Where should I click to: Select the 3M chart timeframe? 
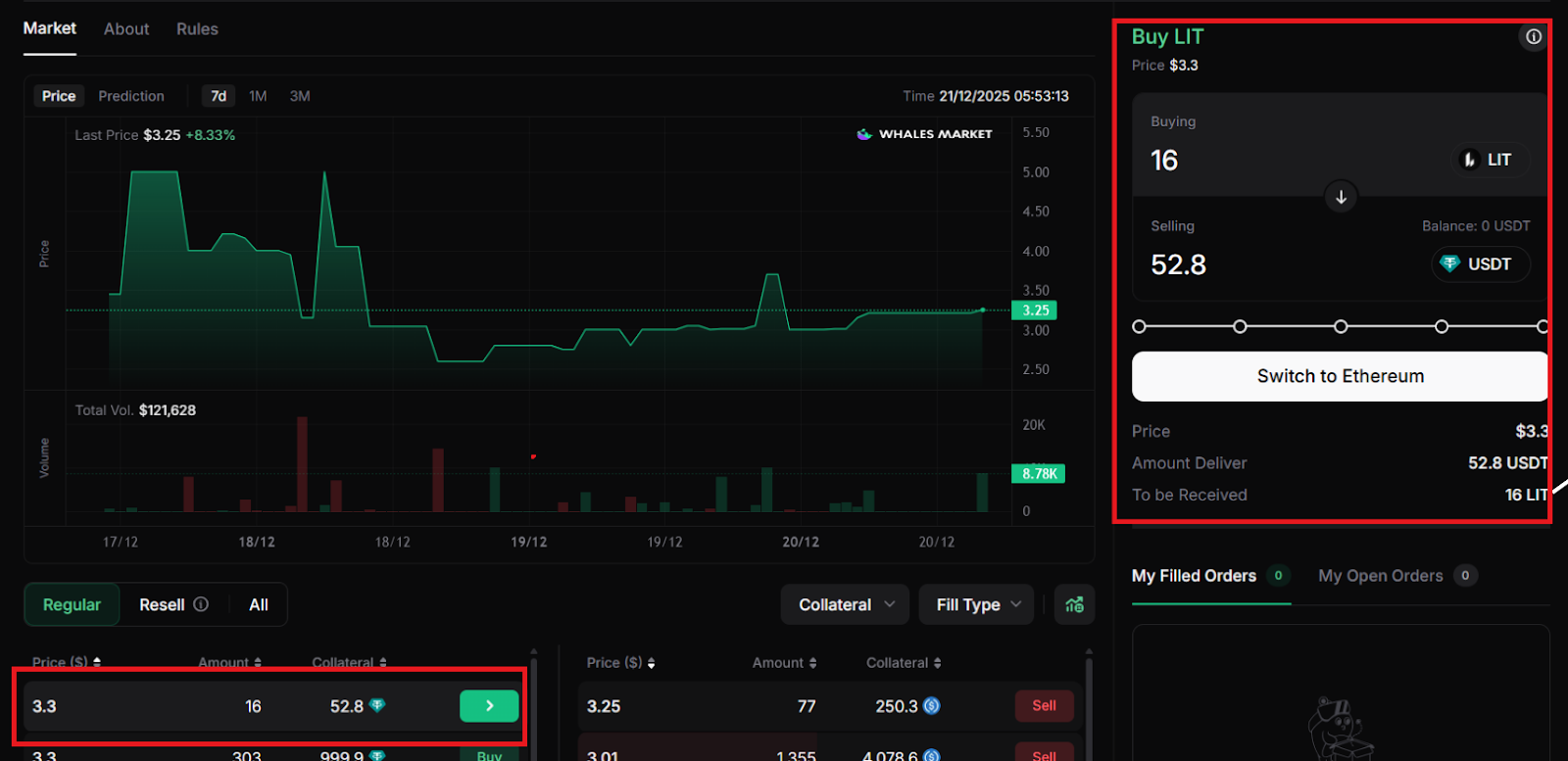click(x=300, y=96)
